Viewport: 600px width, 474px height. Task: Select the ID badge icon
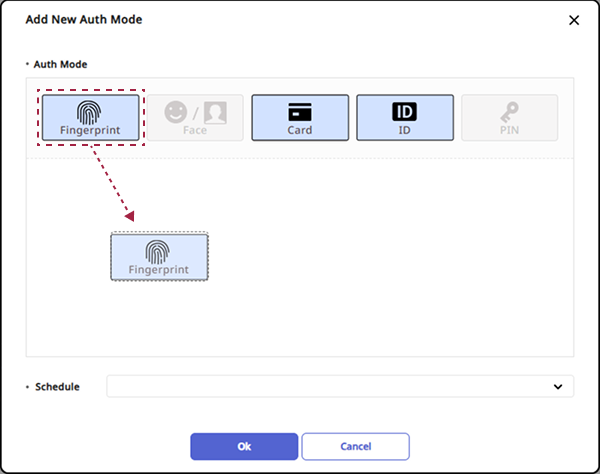[404, 111]
